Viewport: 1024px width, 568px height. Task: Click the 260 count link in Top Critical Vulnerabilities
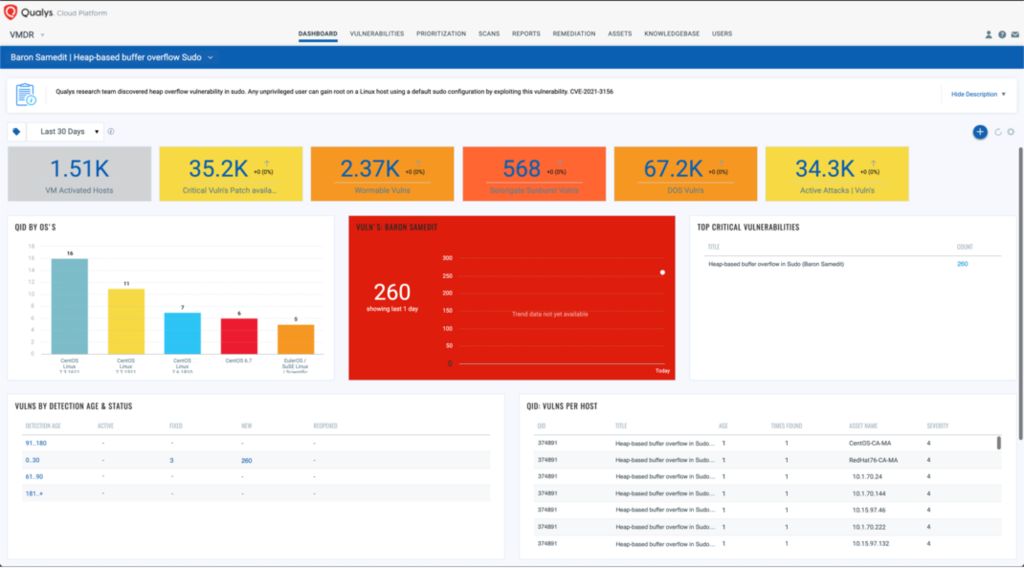[962, 264]
